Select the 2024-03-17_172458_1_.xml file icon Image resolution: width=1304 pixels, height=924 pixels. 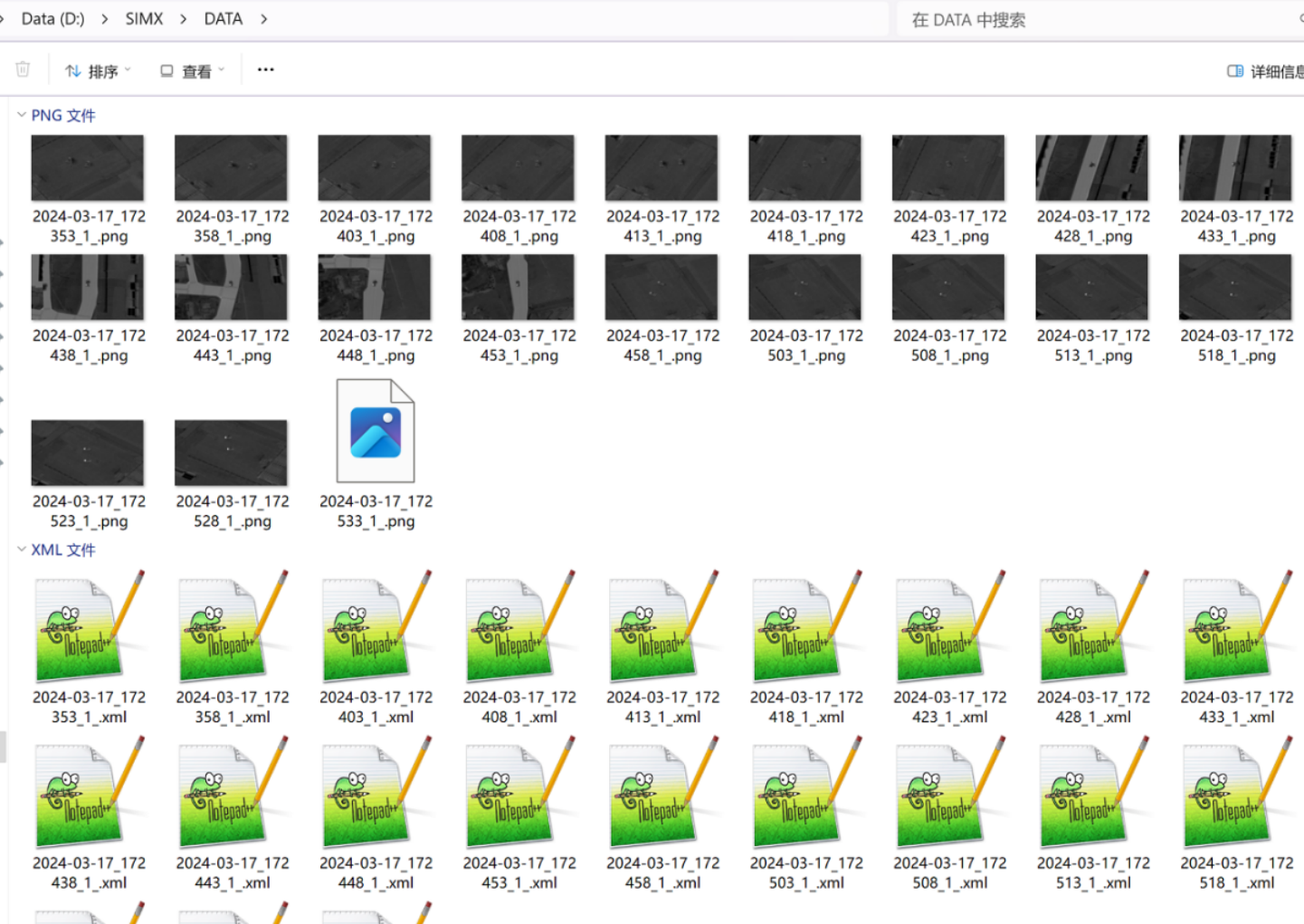coord(662,793)
